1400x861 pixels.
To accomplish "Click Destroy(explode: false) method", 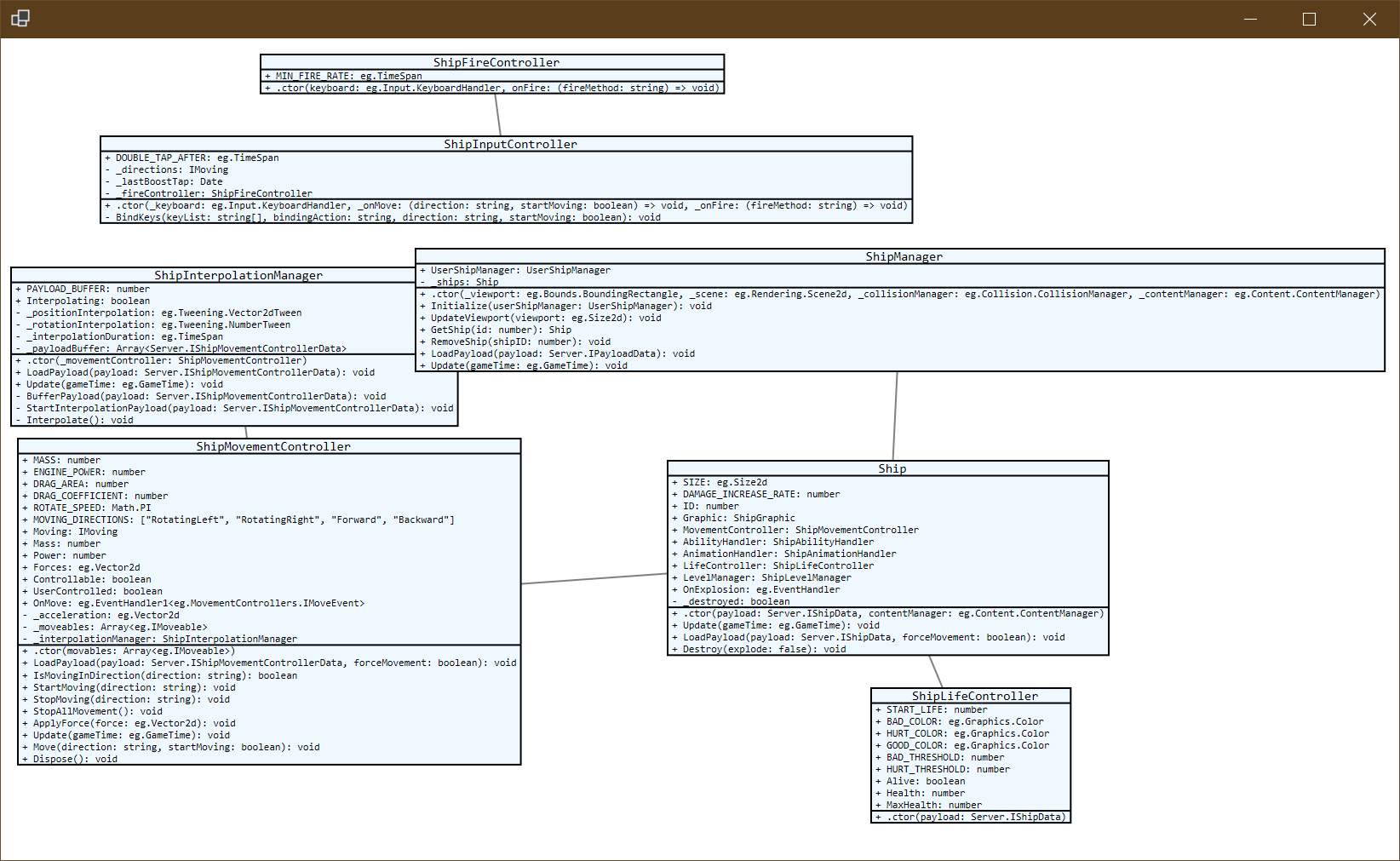I will click(759, 649).
